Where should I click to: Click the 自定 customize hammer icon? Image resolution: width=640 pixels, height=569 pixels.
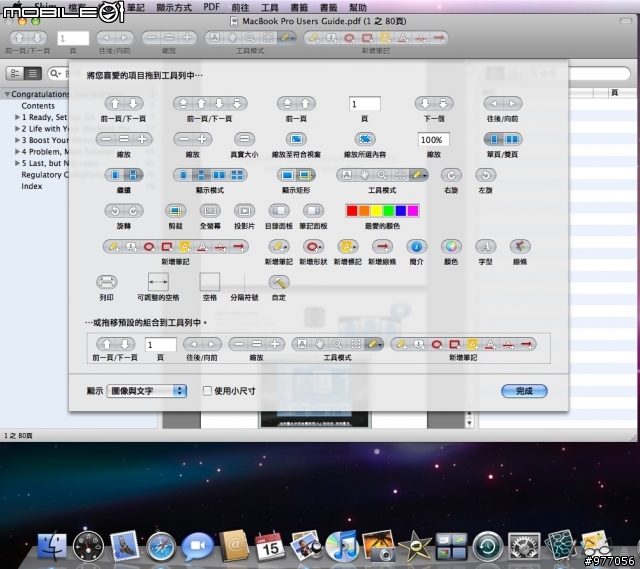[279, 282]
